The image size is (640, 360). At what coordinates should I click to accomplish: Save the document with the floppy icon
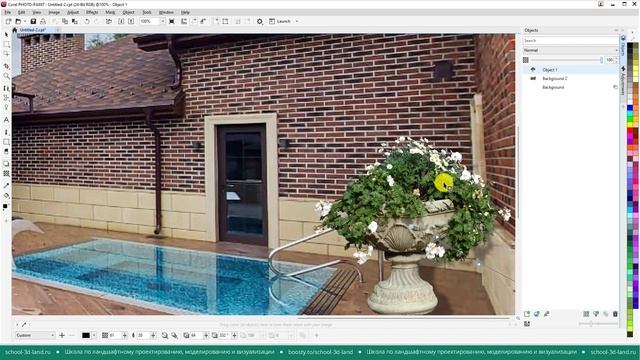pos(33,21)
